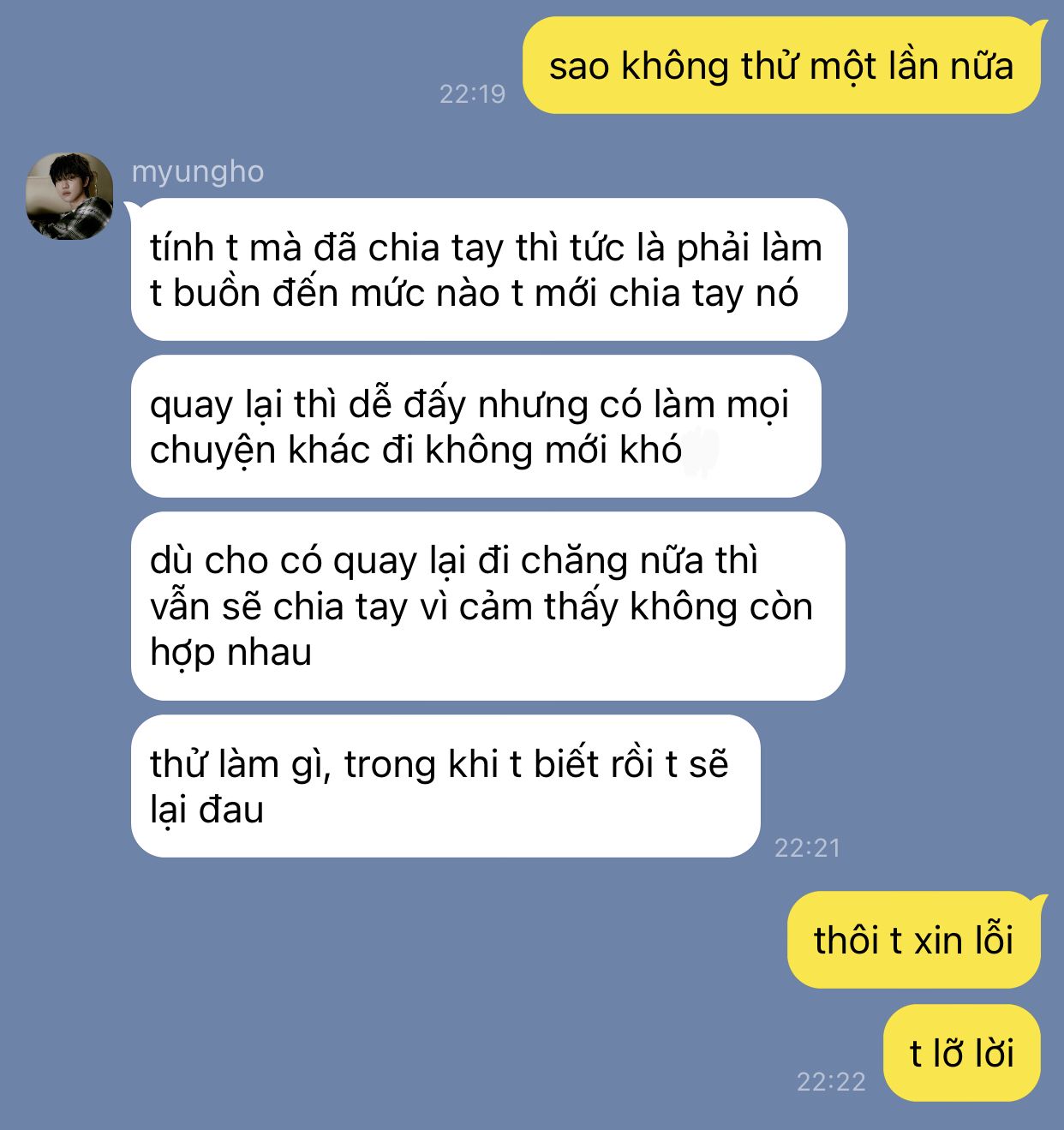Select the 'sao không thử một lần nữa' bubble
Image resolution: width=1064 pixels, height=1130 pixels.
point(781,65)
